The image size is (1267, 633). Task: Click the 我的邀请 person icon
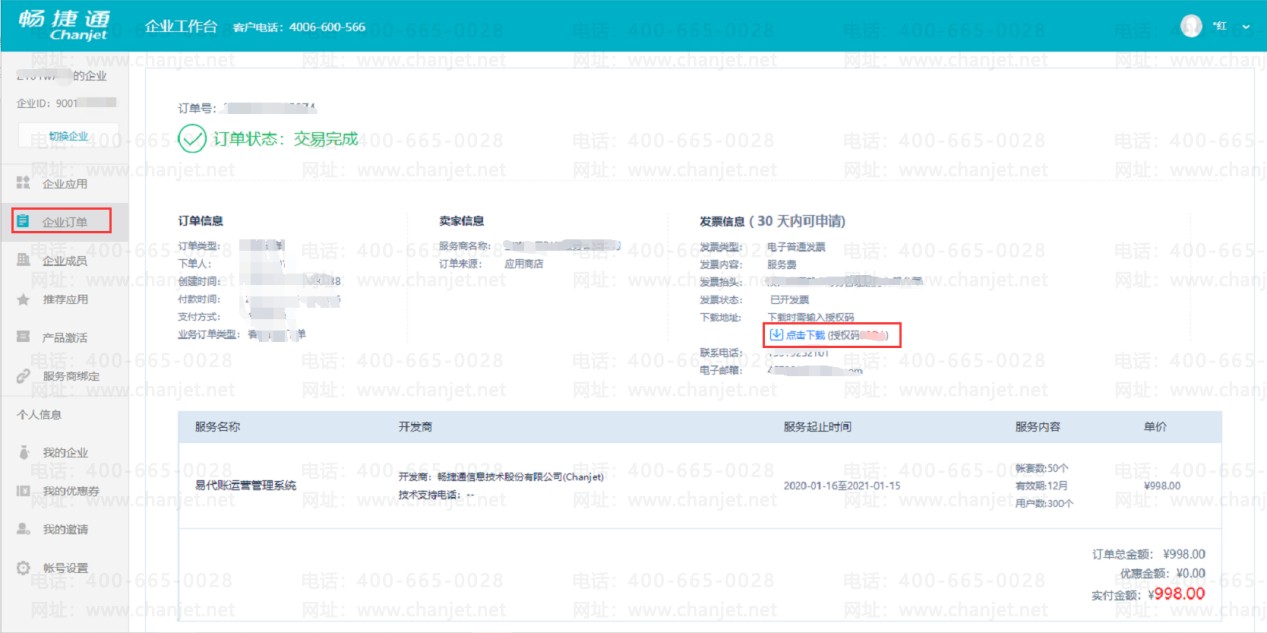24,529
